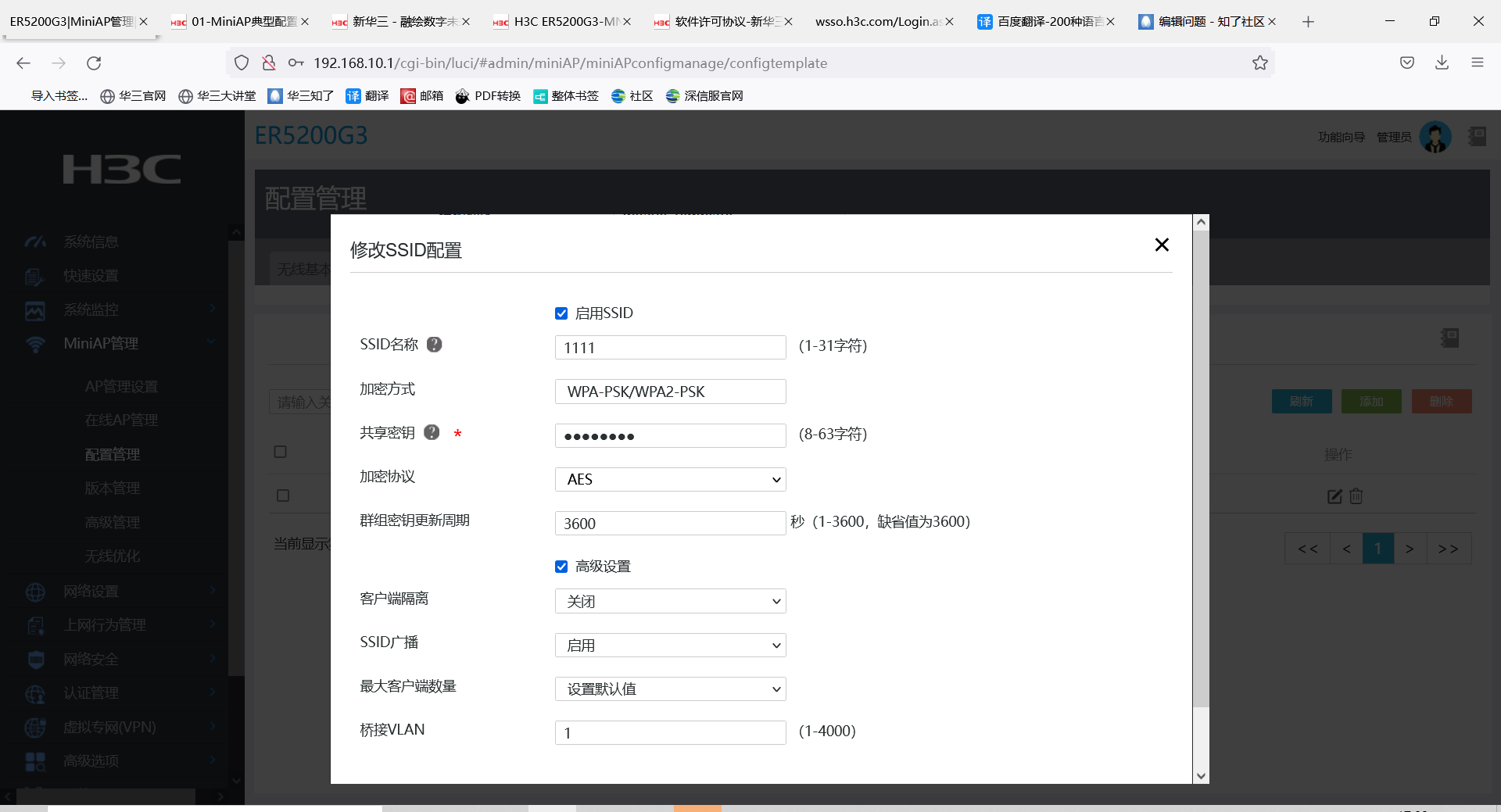This screenshot has width=1501, height=812.
Task: Bookmark this page with the star icon
Action: click(1260, 63)
